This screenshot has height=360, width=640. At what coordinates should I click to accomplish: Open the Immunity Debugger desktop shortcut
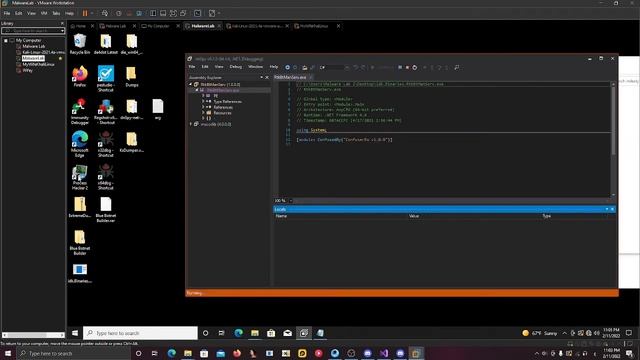pos(80,111)
